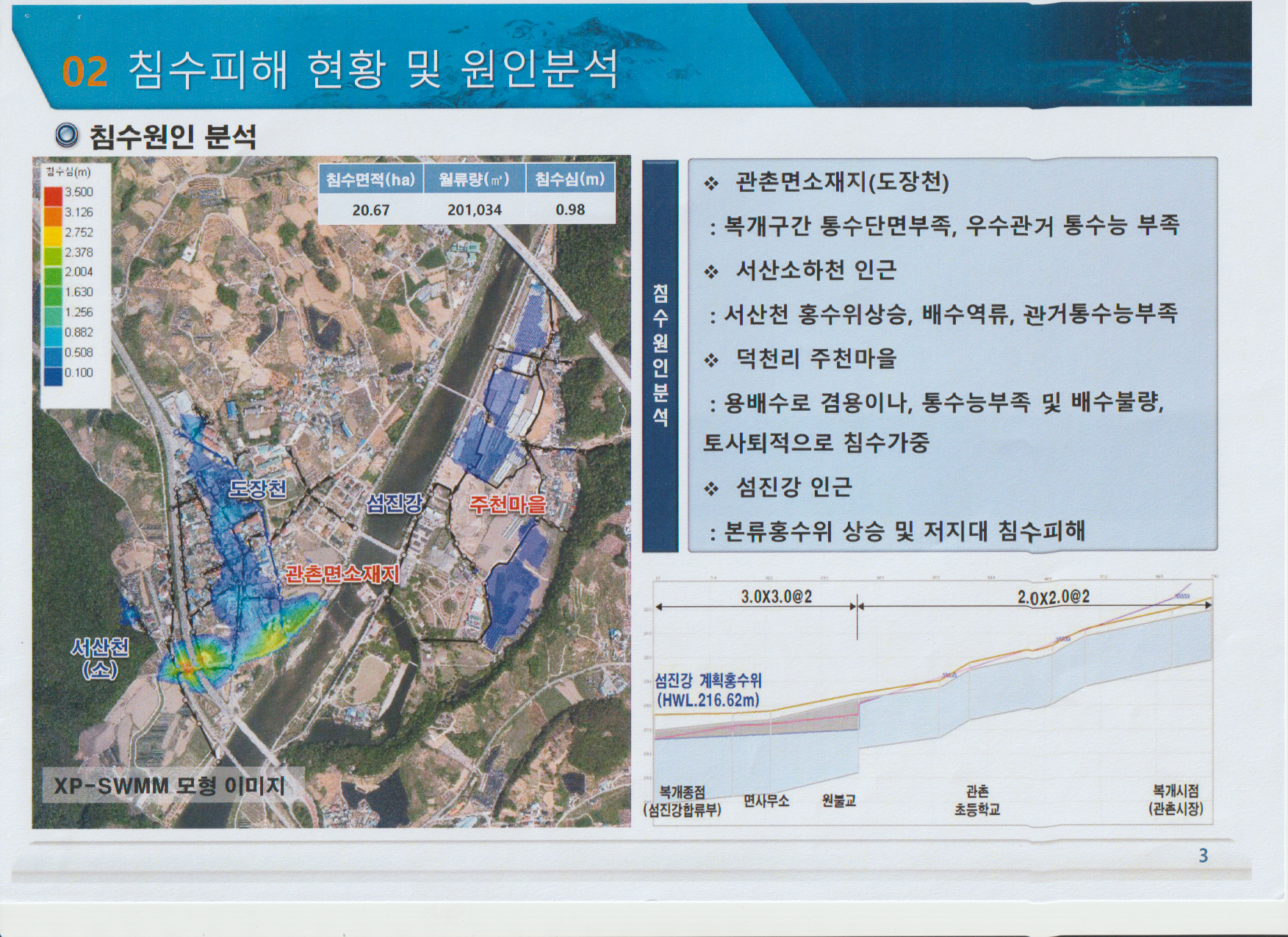The width and height of the screenshot is (1288, 937).
Task: Select the legend value 1.256
Action: click(x=79, y=312)
